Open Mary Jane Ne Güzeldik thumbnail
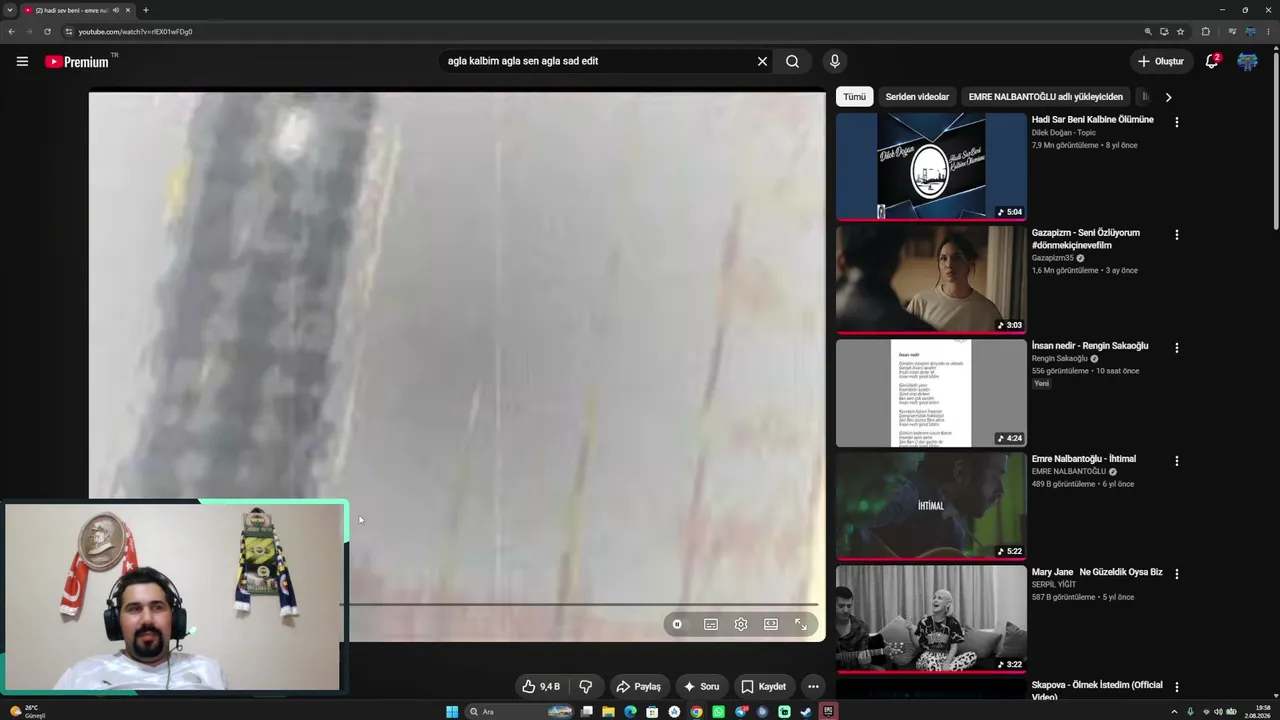This screenshot has height=720, width=1280. (x=931, y=619)
